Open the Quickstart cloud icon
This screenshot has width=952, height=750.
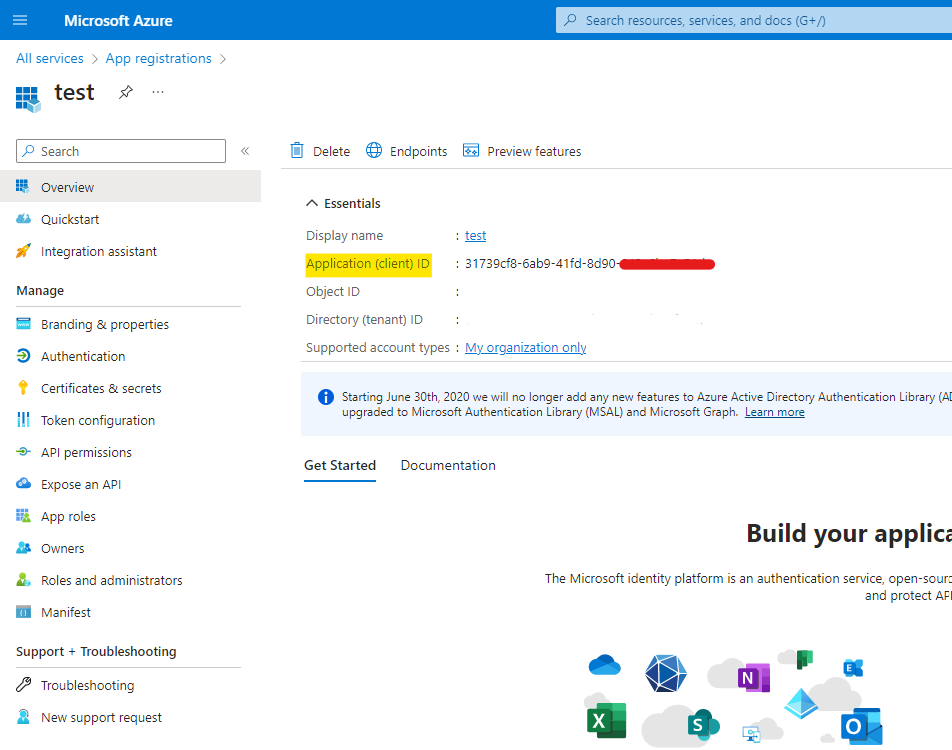click(23, 219)
